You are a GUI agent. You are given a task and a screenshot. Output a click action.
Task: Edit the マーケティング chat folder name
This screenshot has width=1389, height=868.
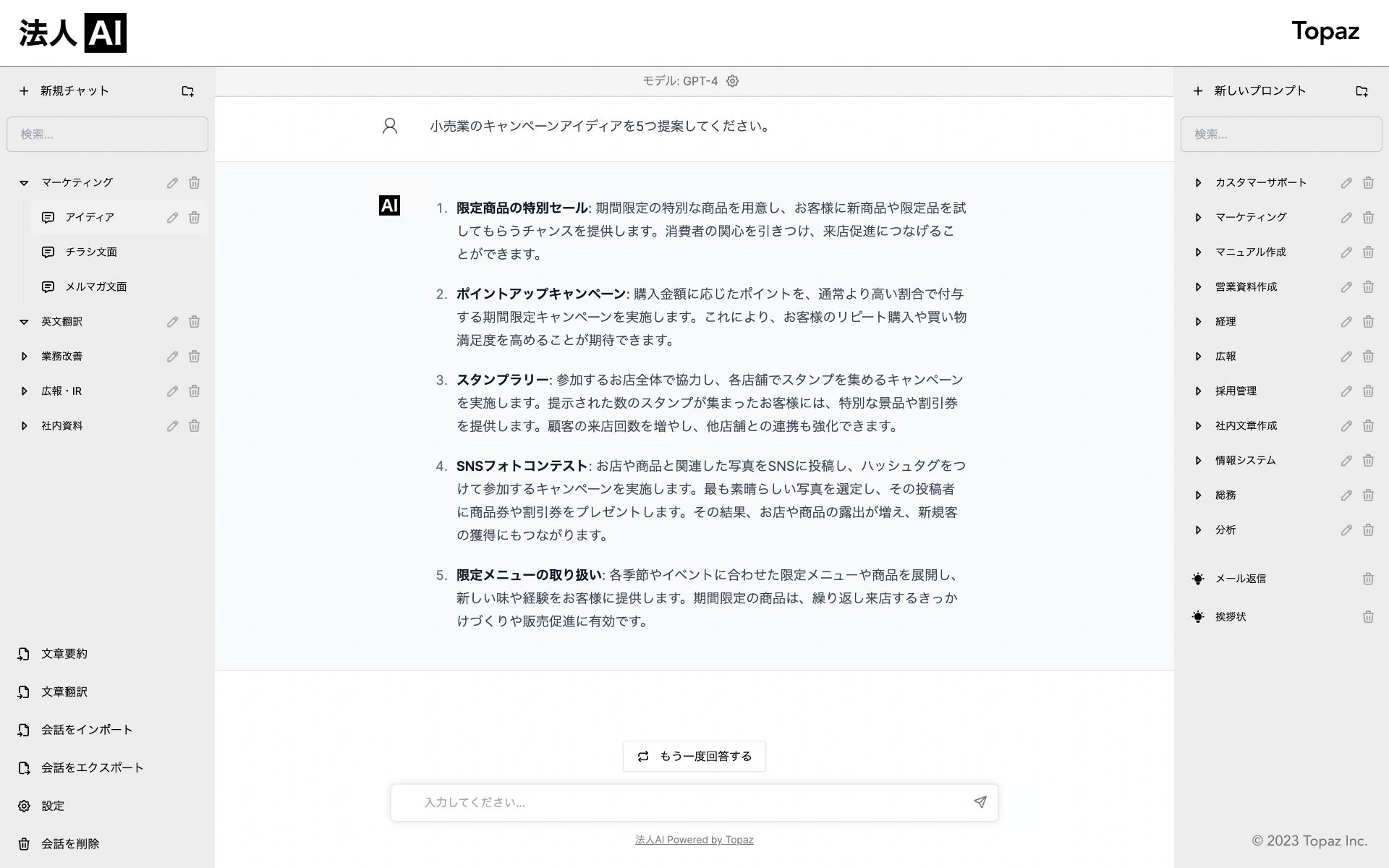tap(172, 183)
